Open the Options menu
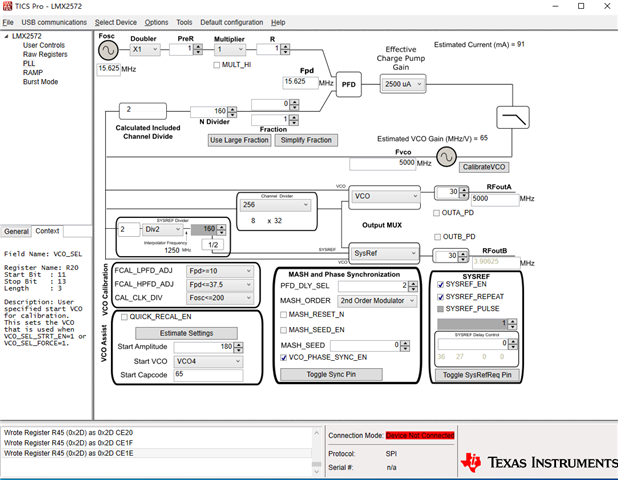Viewport: 618px width, 480px height. coord(156,22)
